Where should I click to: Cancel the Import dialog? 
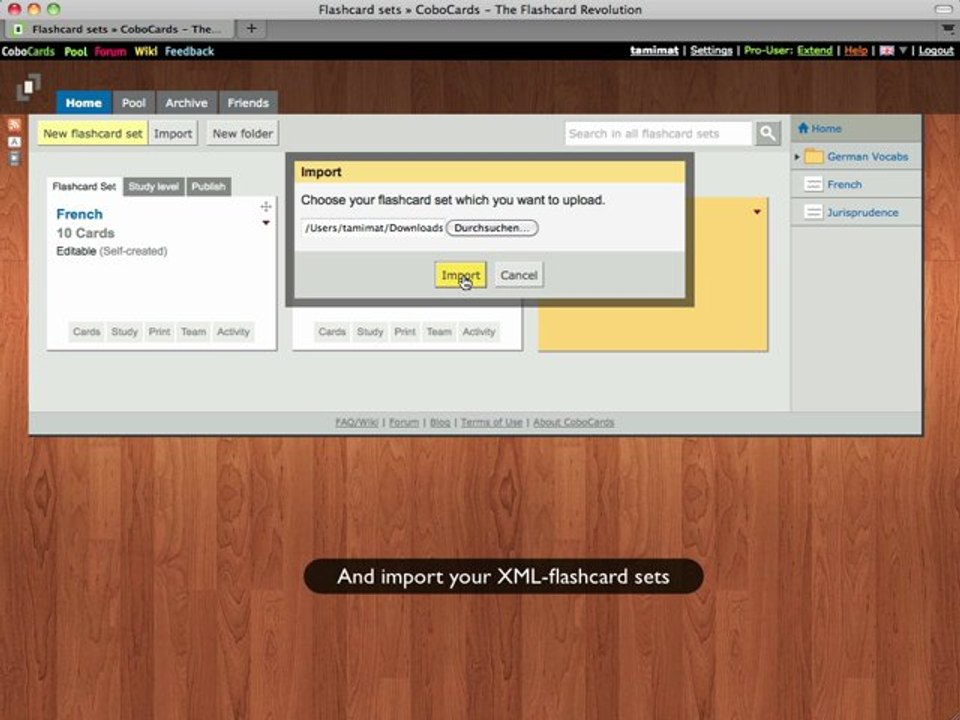(x=519, y=275)
